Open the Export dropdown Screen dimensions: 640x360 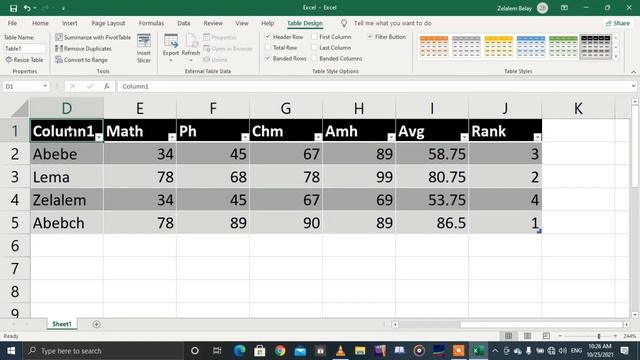(171, 60)
